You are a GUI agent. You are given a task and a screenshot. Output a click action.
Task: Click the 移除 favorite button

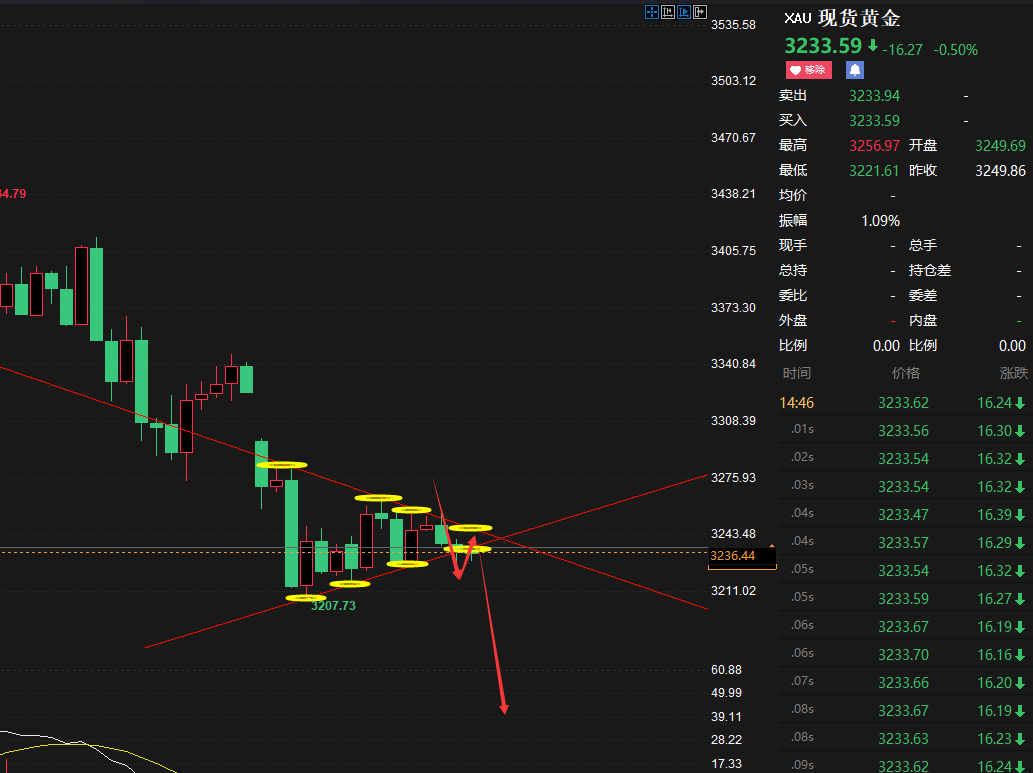tap(808, 70)
